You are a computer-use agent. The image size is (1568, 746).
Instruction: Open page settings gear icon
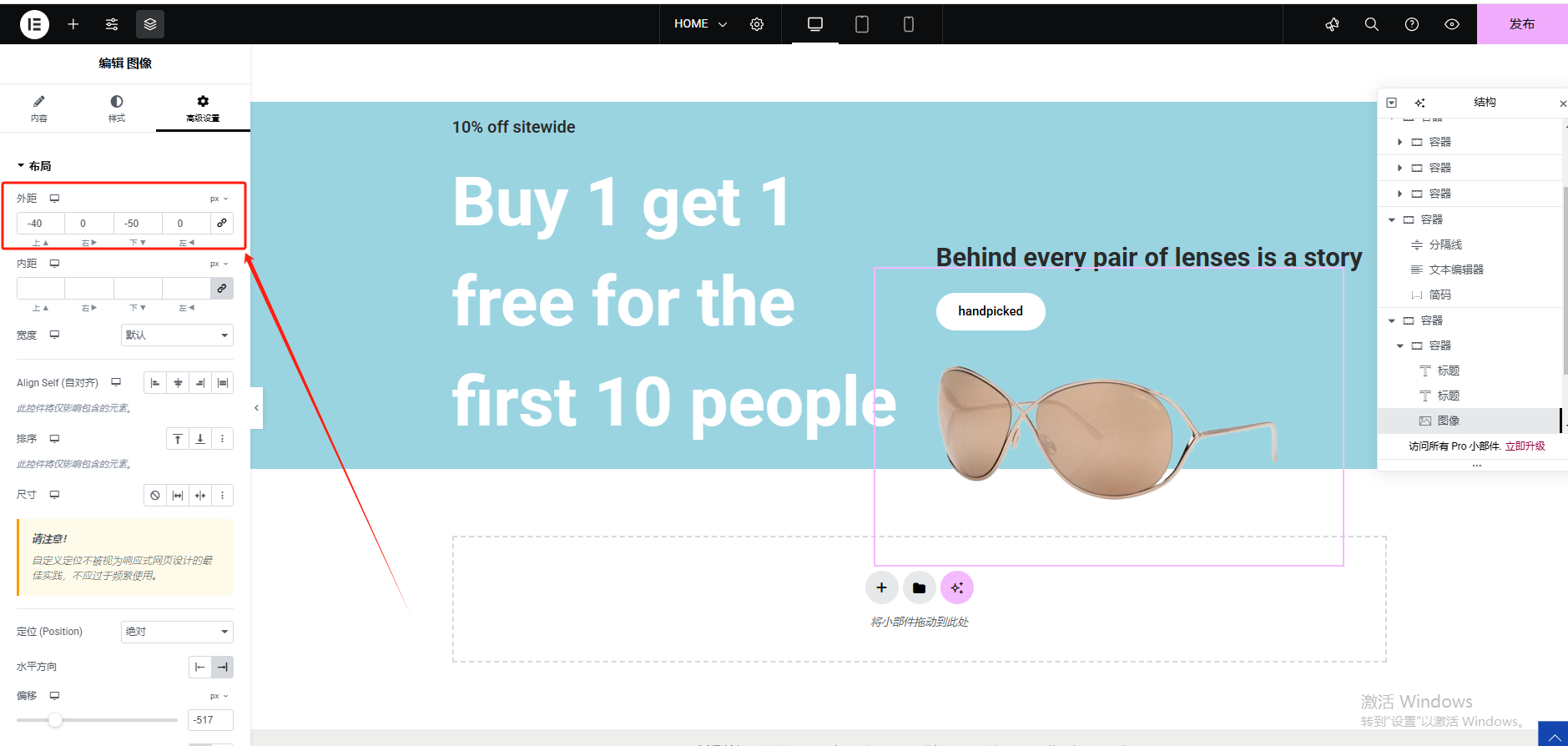click(757, 24)
